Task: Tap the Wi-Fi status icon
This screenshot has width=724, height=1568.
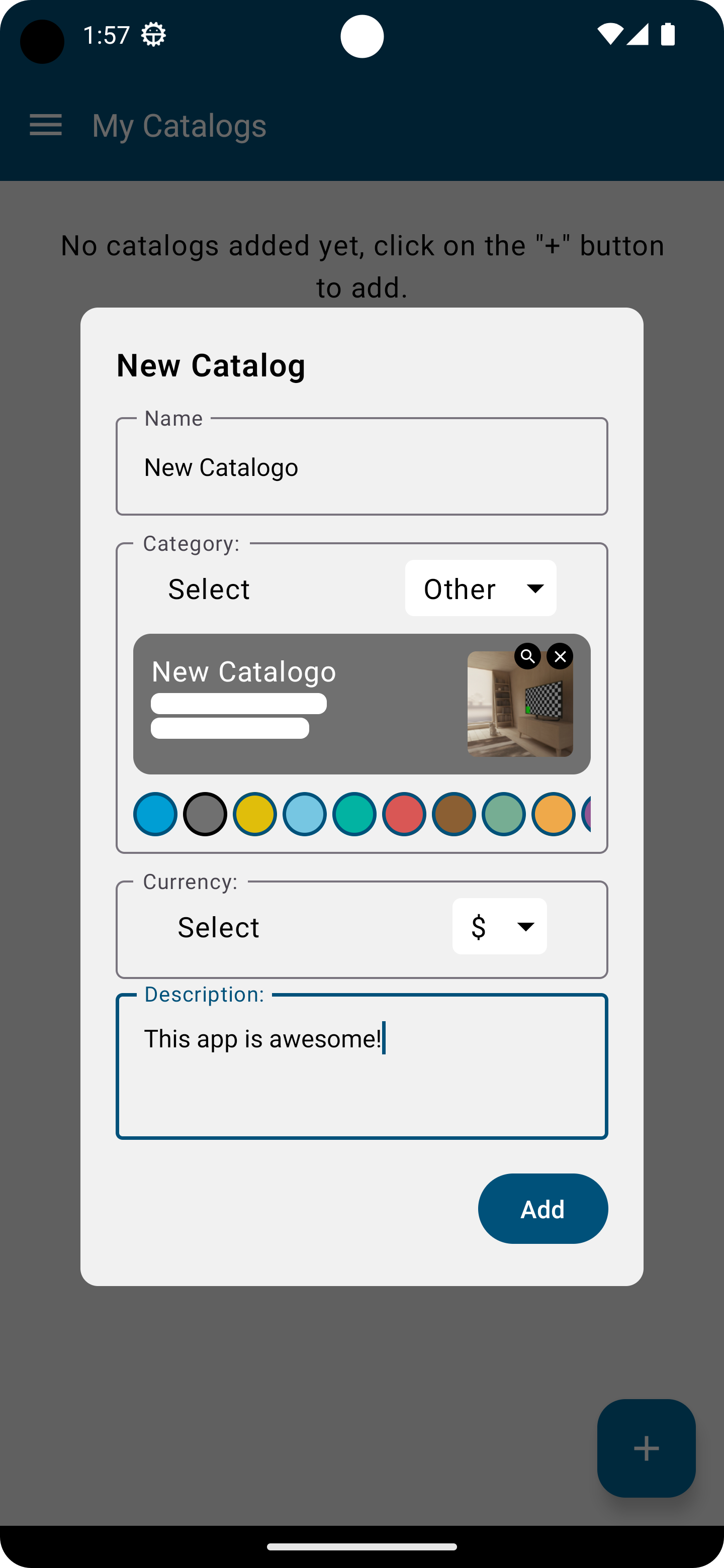Action: coord(609,34)
